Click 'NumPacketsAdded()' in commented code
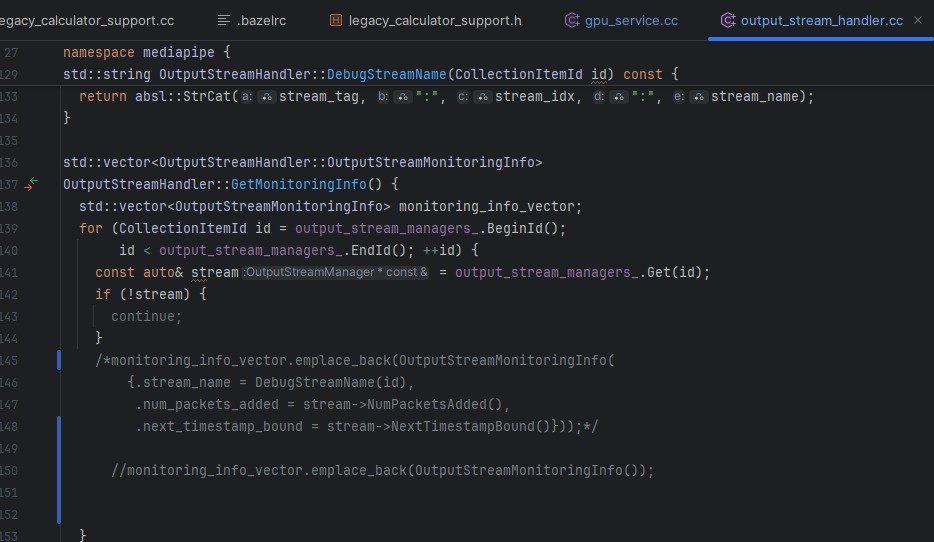The image size is (934, 542). [x=435, y=404]
